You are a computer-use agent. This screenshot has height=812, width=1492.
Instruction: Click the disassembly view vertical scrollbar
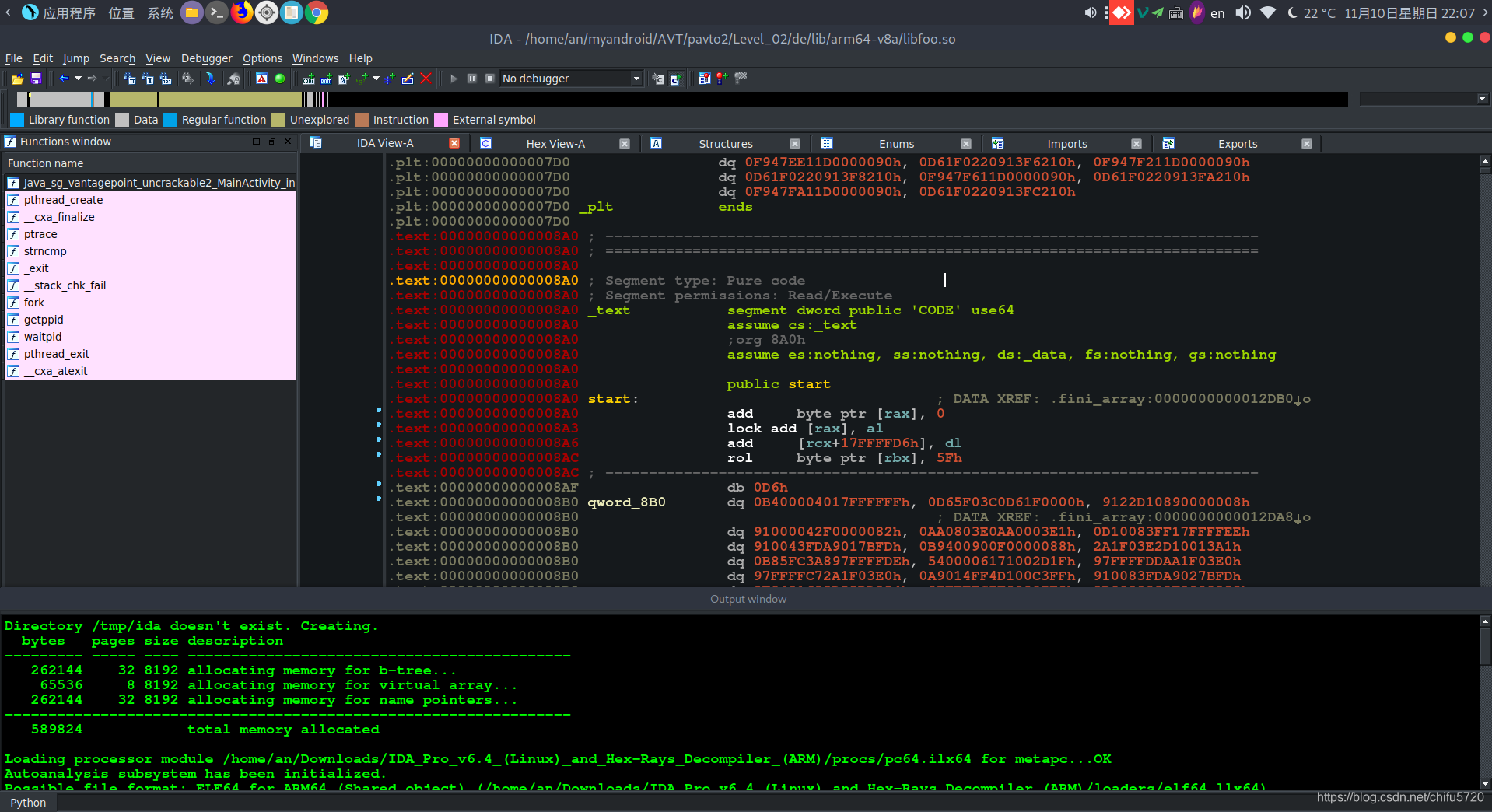(x=1485, y=370)
